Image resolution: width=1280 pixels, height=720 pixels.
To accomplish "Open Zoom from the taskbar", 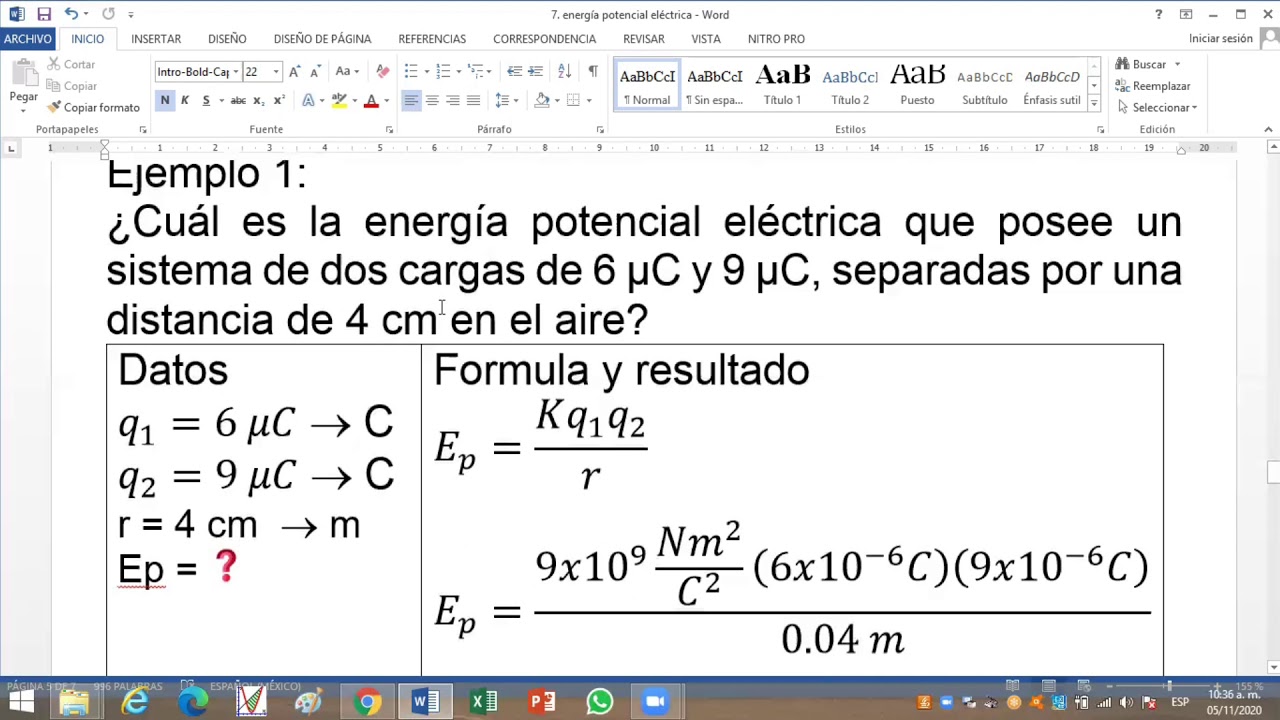I will (x=655, y=702).
